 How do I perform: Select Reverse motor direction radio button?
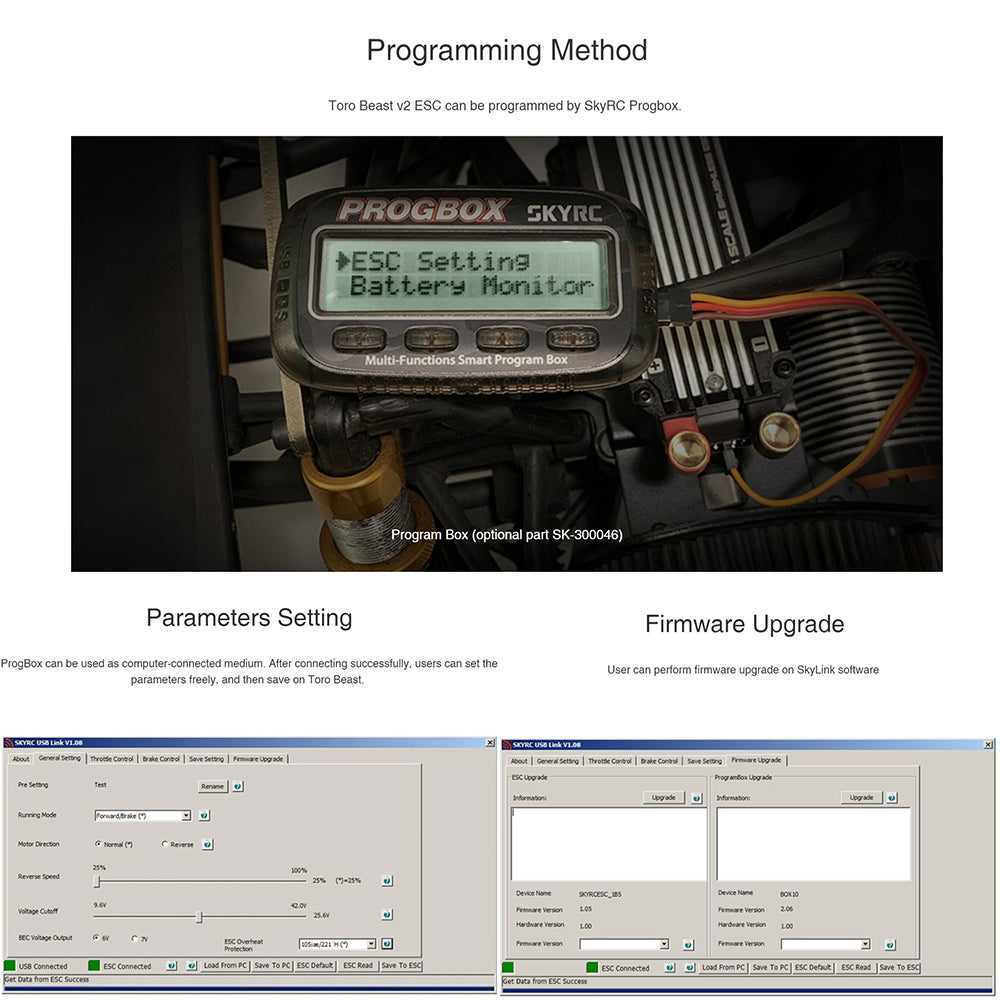(165, 844)
